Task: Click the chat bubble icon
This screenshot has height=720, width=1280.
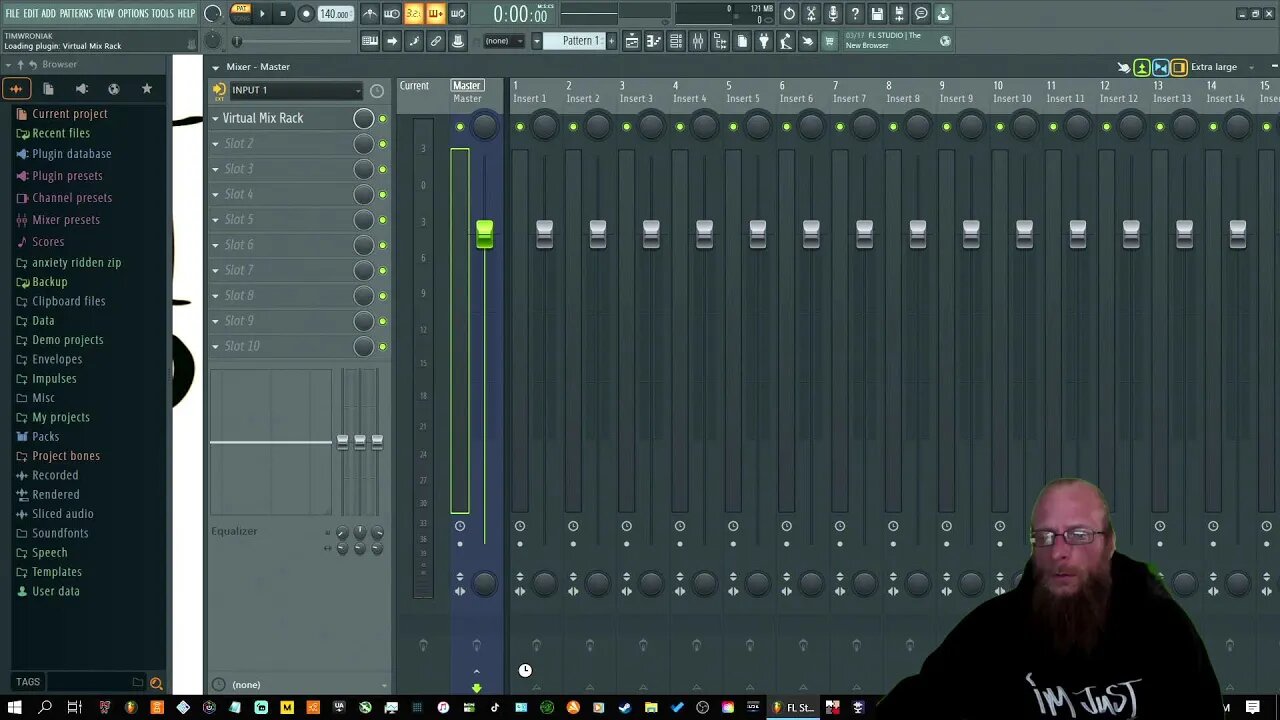Action: [x=921, y=14]
